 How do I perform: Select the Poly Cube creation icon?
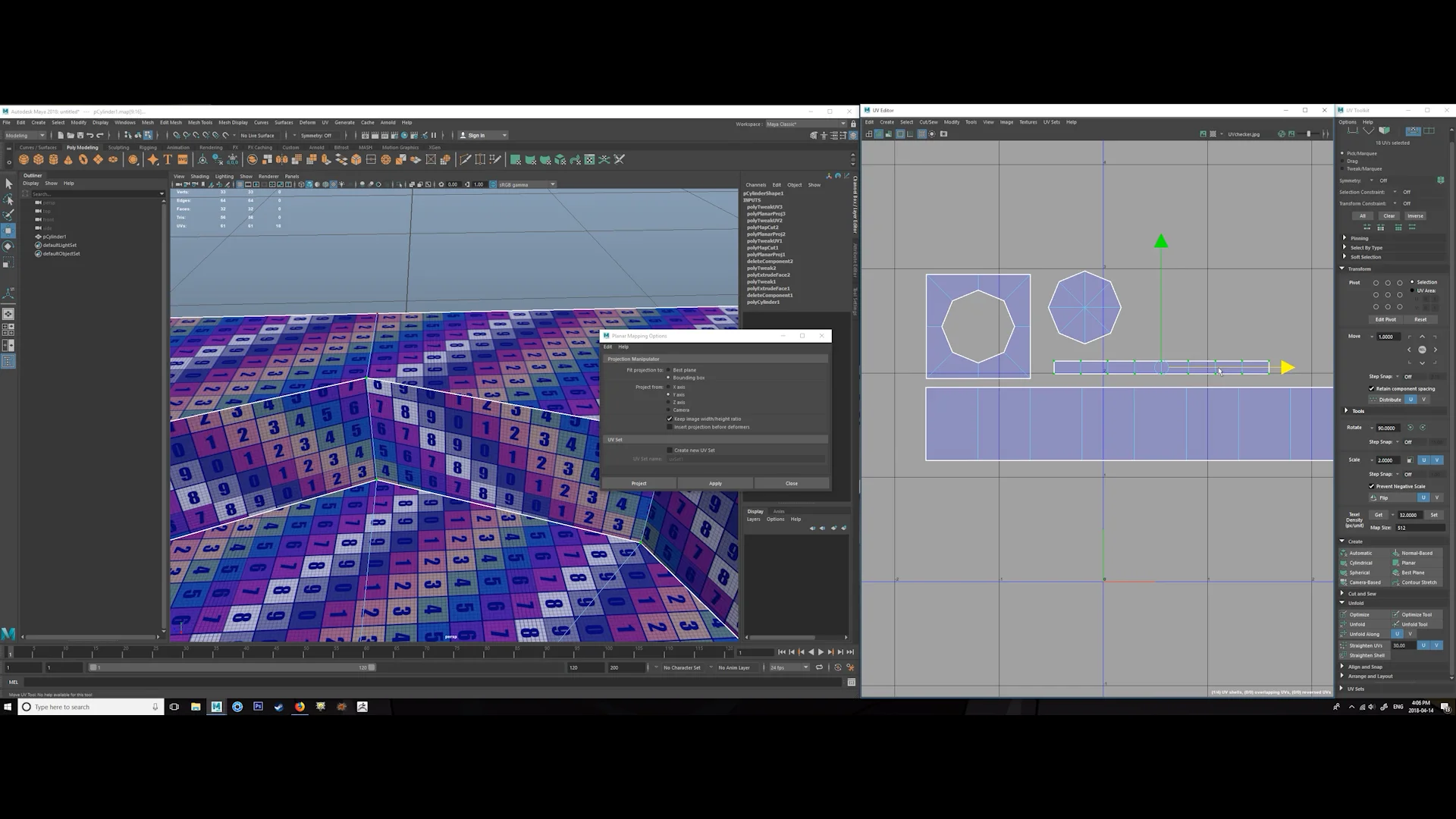(x=38, y=159)
